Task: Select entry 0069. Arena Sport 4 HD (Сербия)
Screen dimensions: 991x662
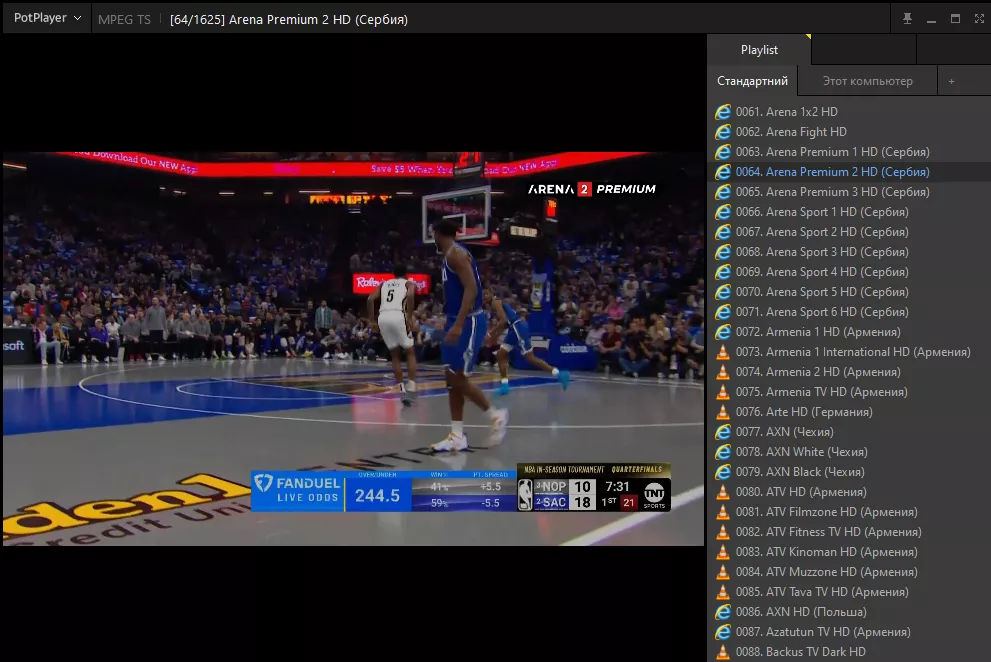Action: [x=849, y=272]
